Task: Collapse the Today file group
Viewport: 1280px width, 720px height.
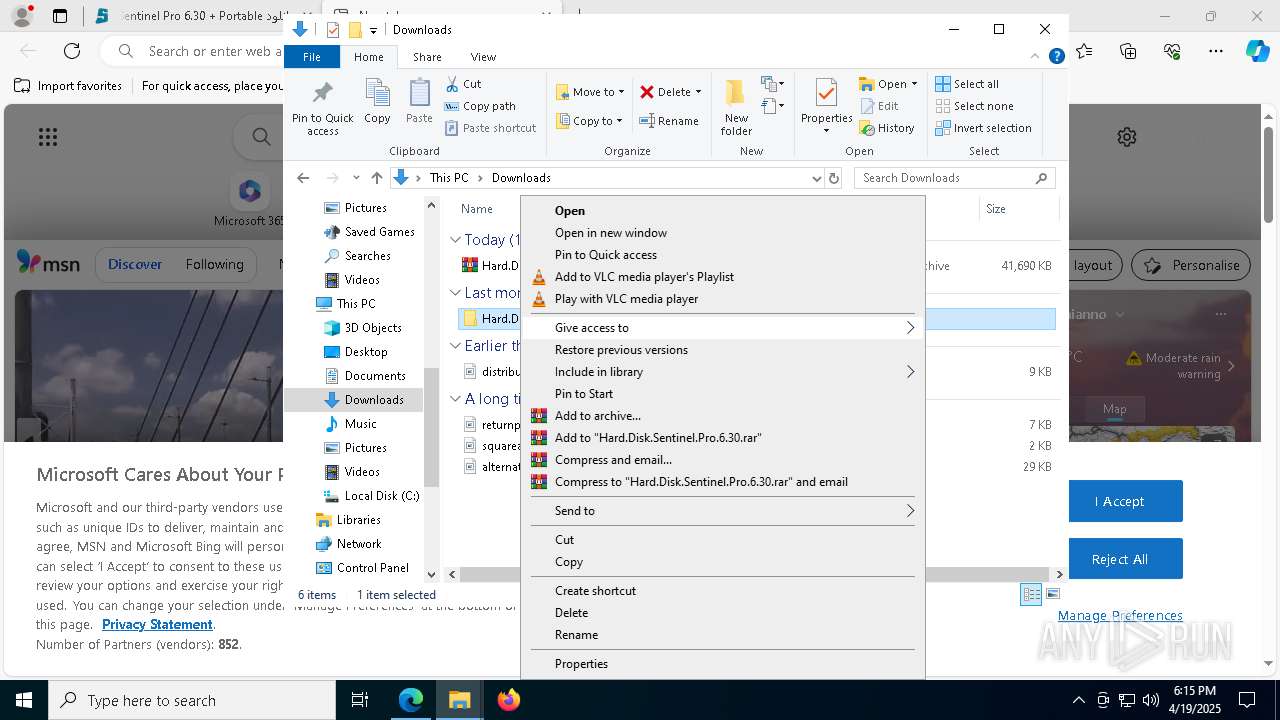Action: (455, 240)
